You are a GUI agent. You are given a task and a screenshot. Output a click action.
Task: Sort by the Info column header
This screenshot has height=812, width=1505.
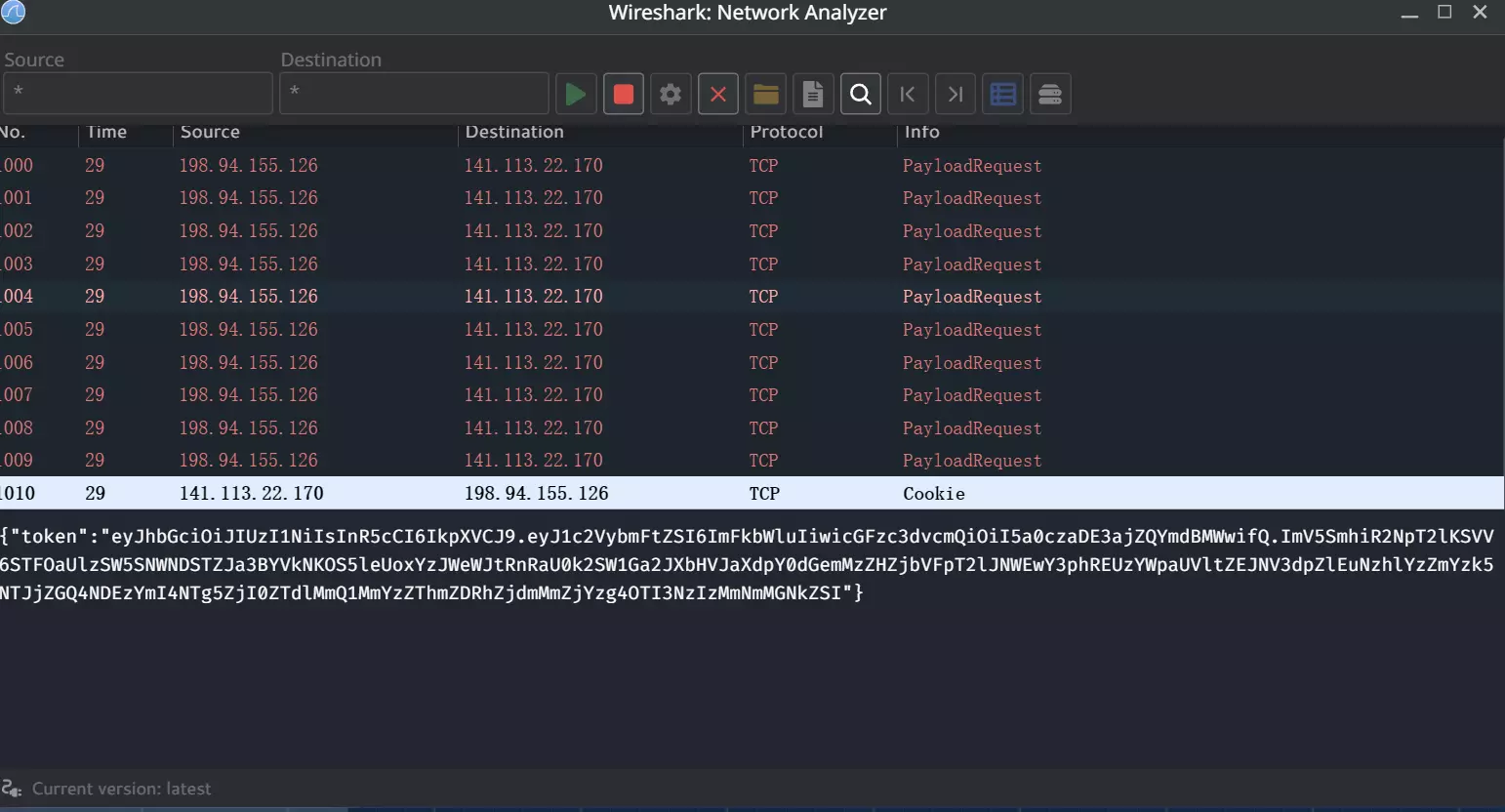coord(921,132)
